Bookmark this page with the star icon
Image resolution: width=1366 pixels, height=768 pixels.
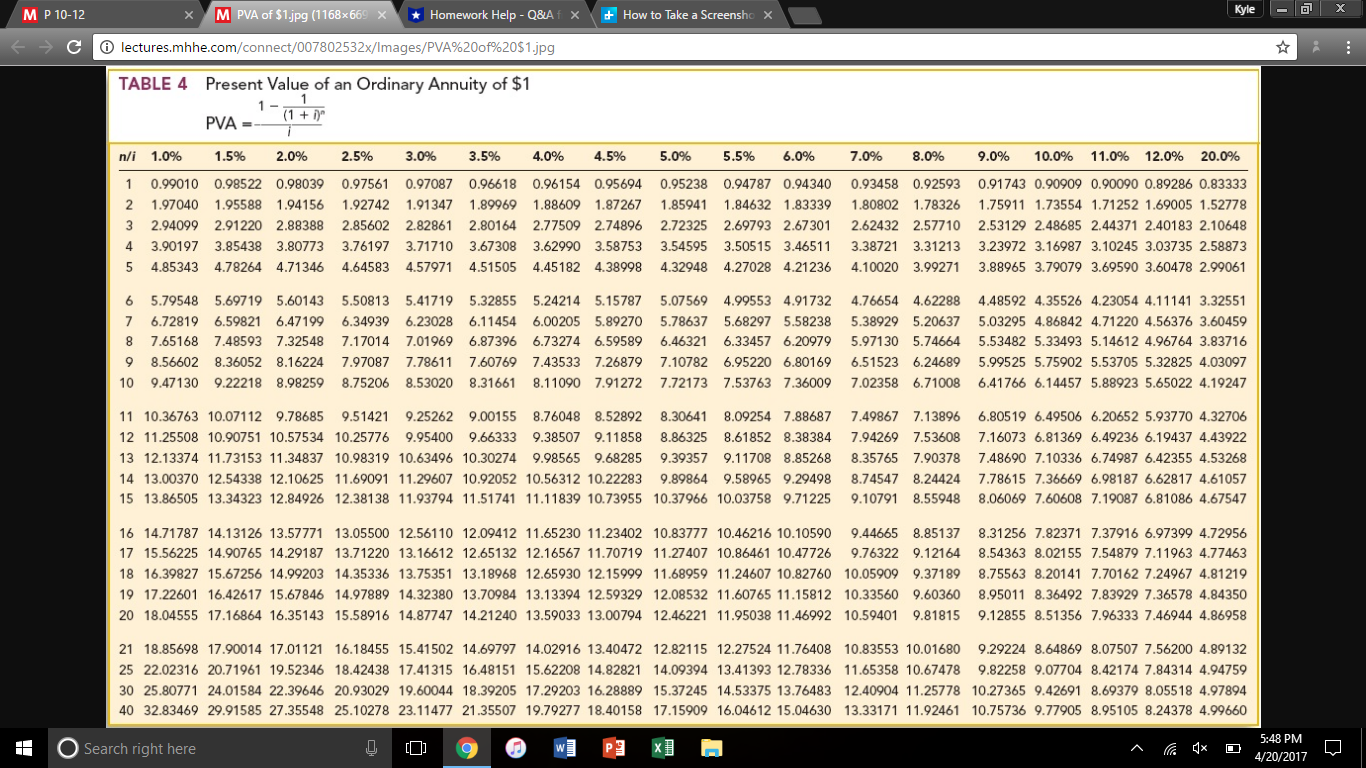[1281, 47]
